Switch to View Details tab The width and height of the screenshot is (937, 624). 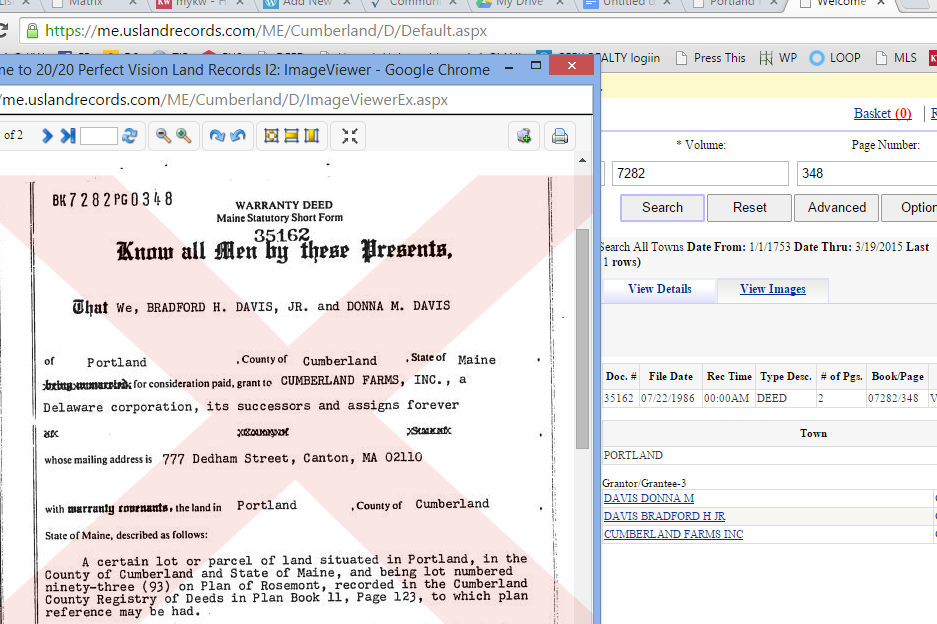click(x=659, y=289)
